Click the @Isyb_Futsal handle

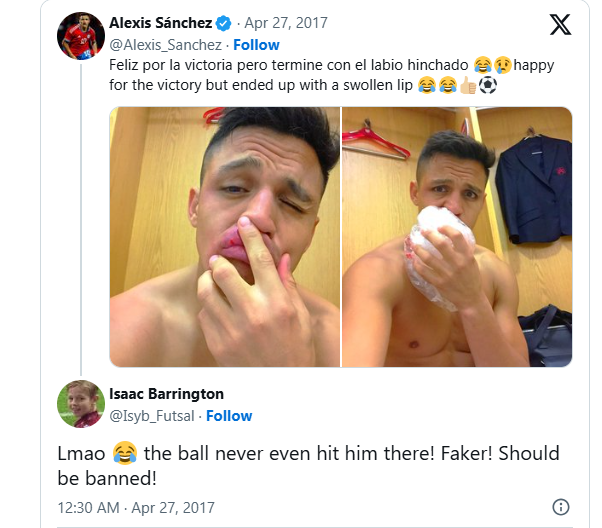point(151,416)
